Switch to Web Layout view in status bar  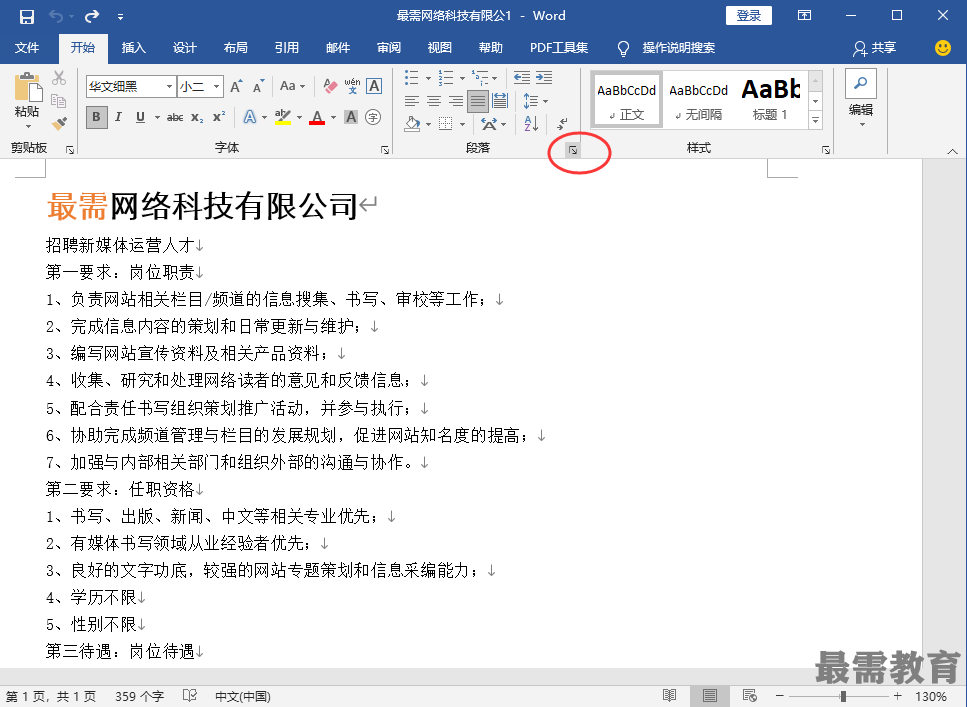(750, 696)
